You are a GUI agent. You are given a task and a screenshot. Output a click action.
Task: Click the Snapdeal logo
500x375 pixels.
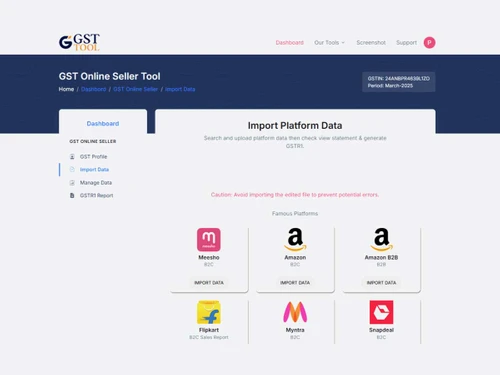click(x=381, y=312)
